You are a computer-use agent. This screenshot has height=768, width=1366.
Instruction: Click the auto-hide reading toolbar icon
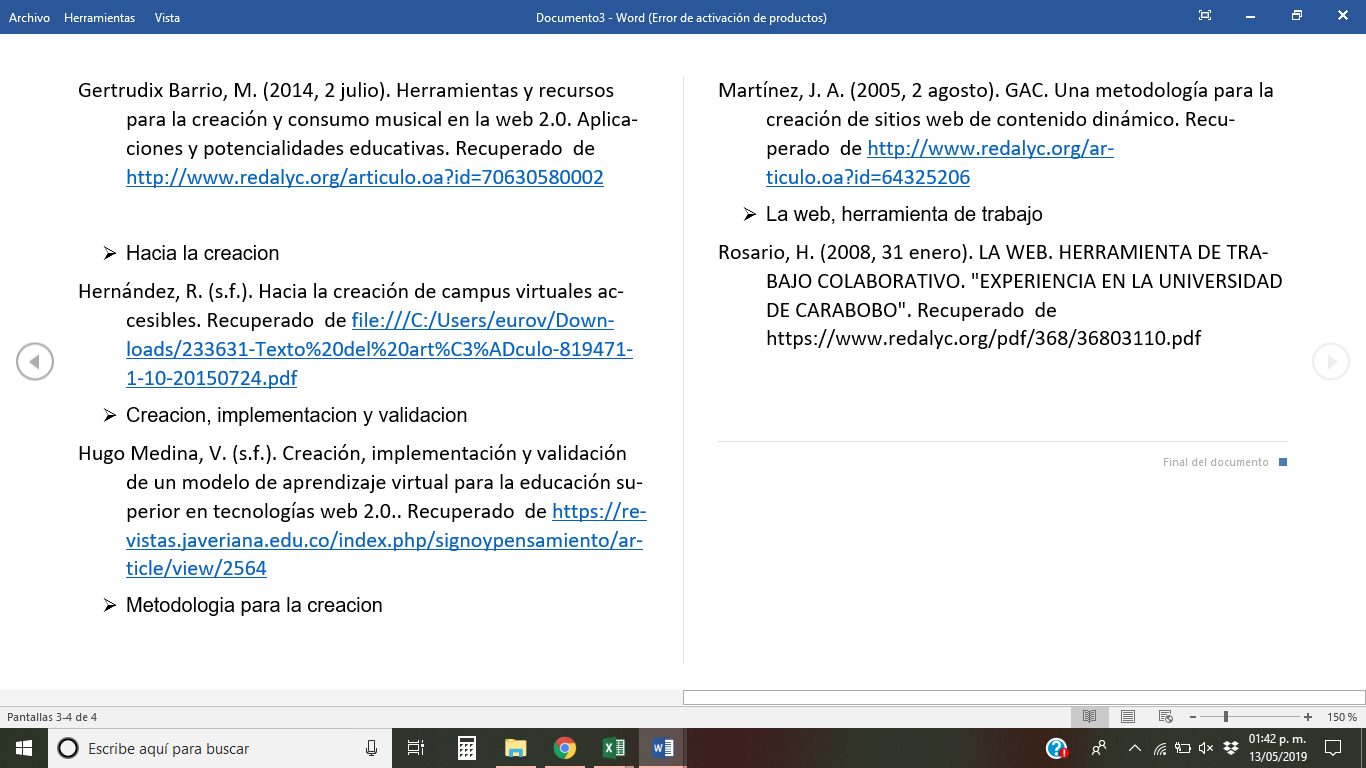pos(1205,16)
